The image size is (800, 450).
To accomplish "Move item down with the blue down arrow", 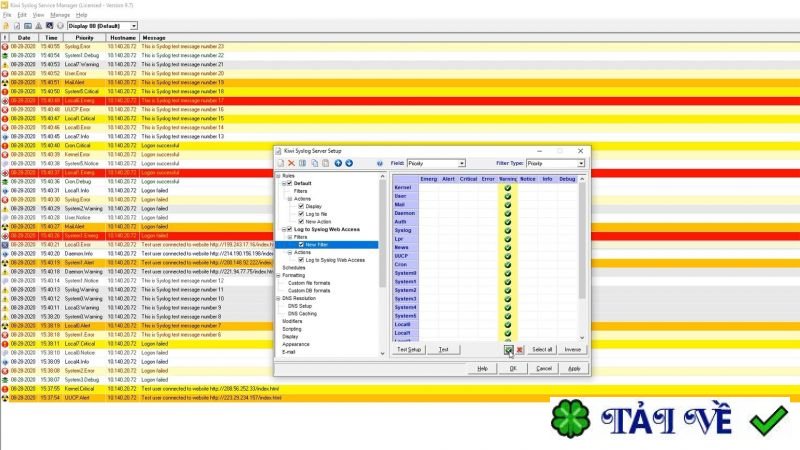I will (x=349, y=163).
